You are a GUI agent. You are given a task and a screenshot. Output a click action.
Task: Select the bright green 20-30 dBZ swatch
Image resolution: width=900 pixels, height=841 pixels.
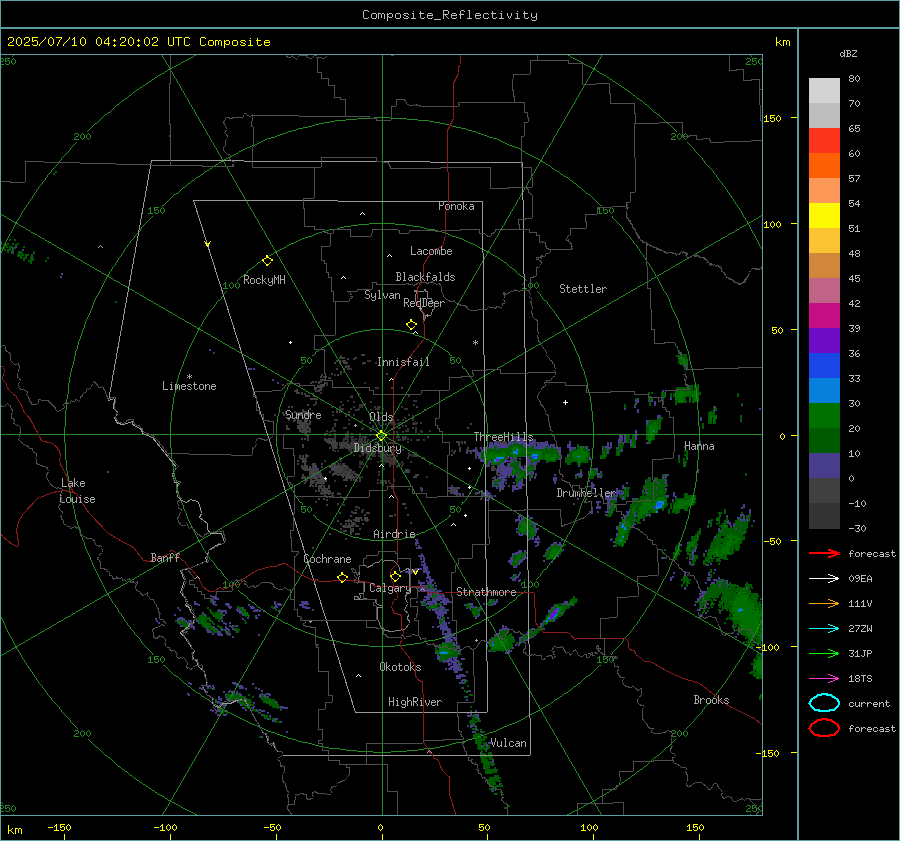824,416
